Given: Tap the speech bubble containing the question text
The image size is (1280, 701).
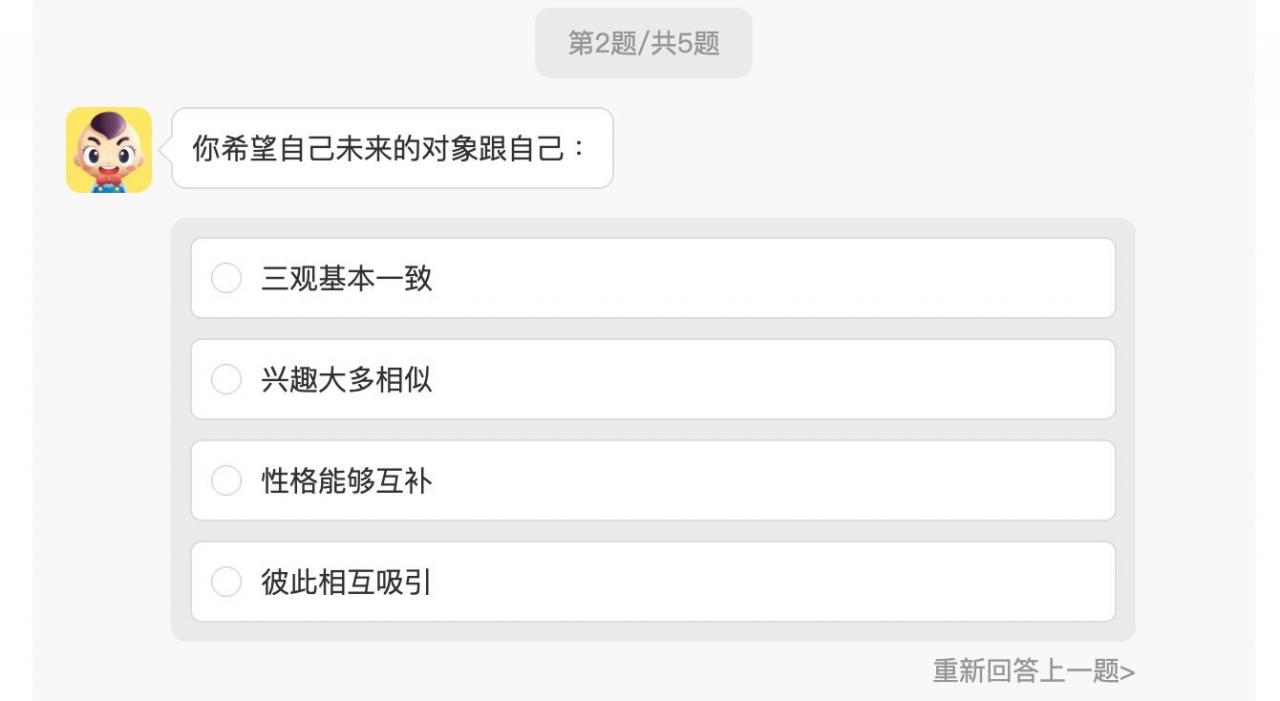Looking at the screenshot, I should [392, 148].
